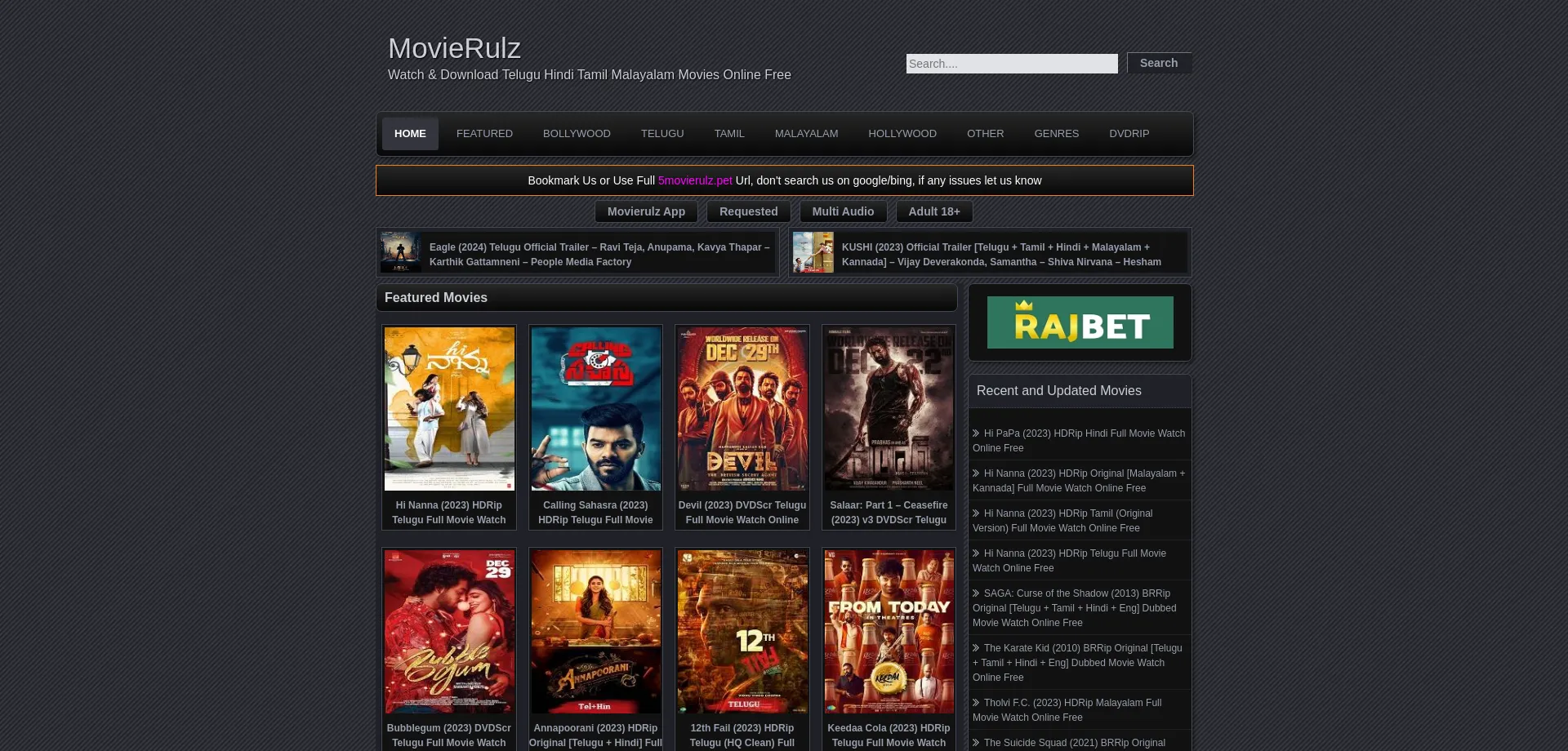Open the Bollywood menu item
Viewport: 1568px width, 751px height.
pos(577,134)
